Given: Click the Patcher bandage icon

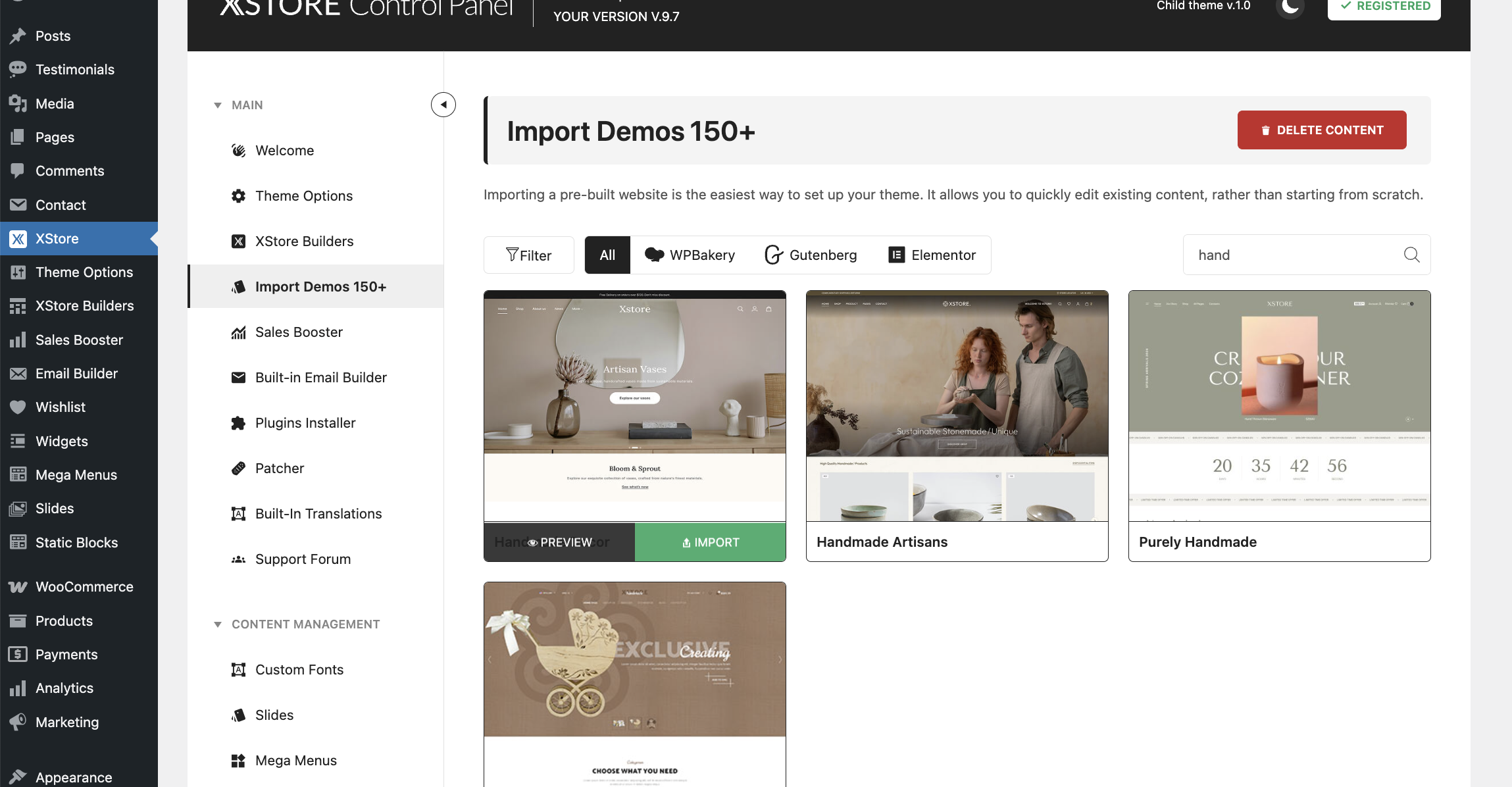Looking at the screenshot, I should click(x=238, y=469).
